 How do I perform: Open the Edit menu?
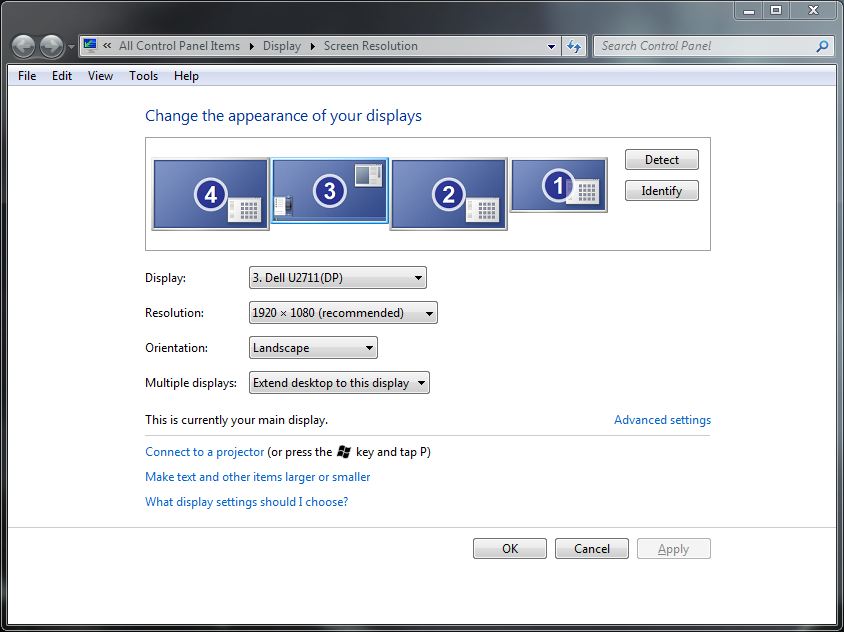62,76
